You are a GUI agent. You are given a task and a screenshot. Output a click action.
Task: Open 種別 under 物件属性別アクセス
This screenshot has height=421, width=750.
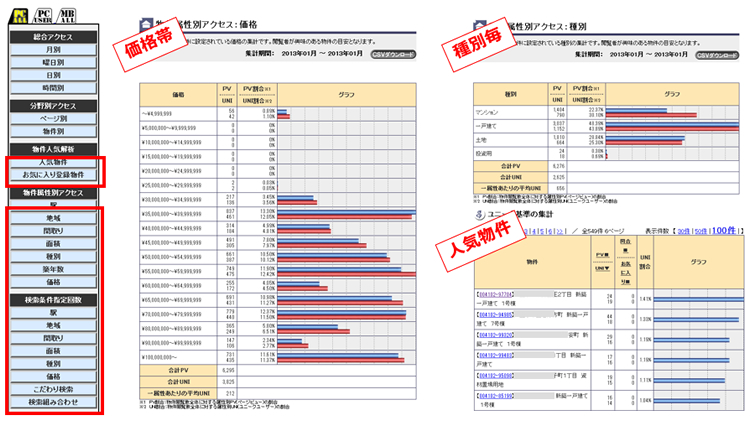[x=53, y=256]
